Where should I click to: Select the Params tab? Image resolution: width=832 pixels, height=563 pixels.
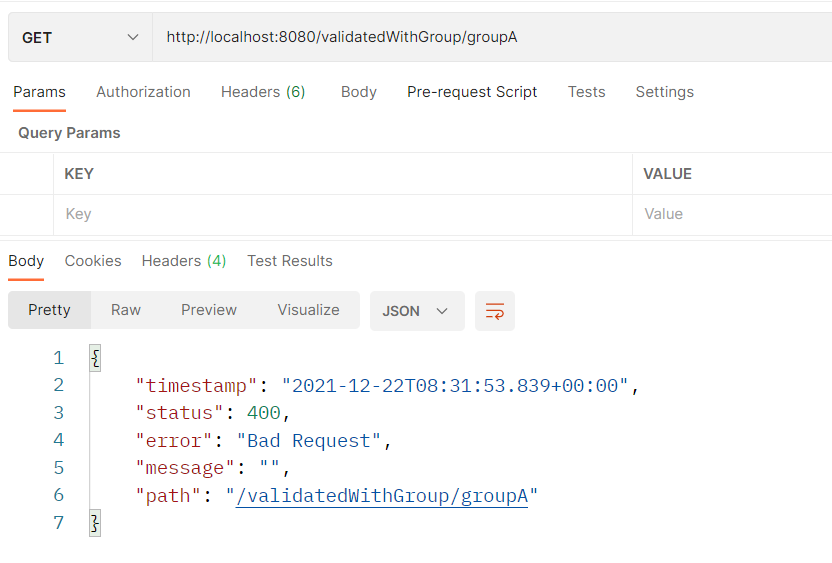coord(39,92)
